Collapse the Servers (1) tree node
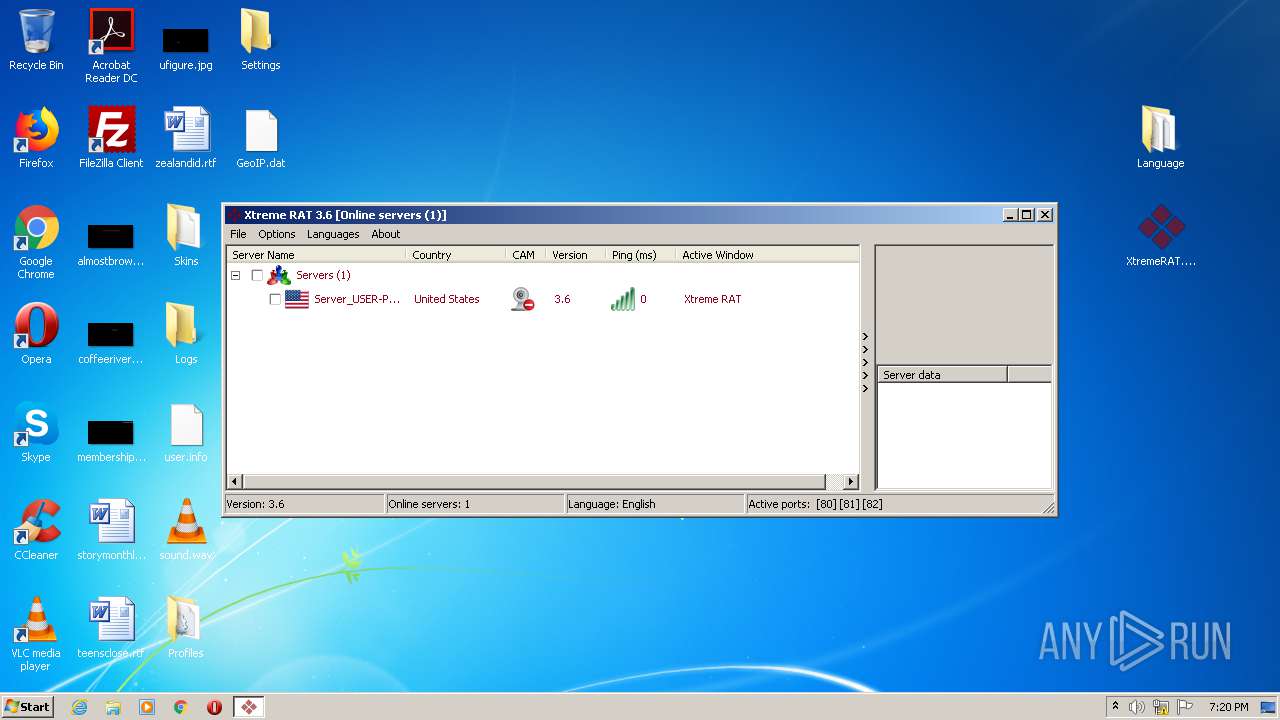The width and height of the screenshot is (1280, 720). click(x=236, y=275)
